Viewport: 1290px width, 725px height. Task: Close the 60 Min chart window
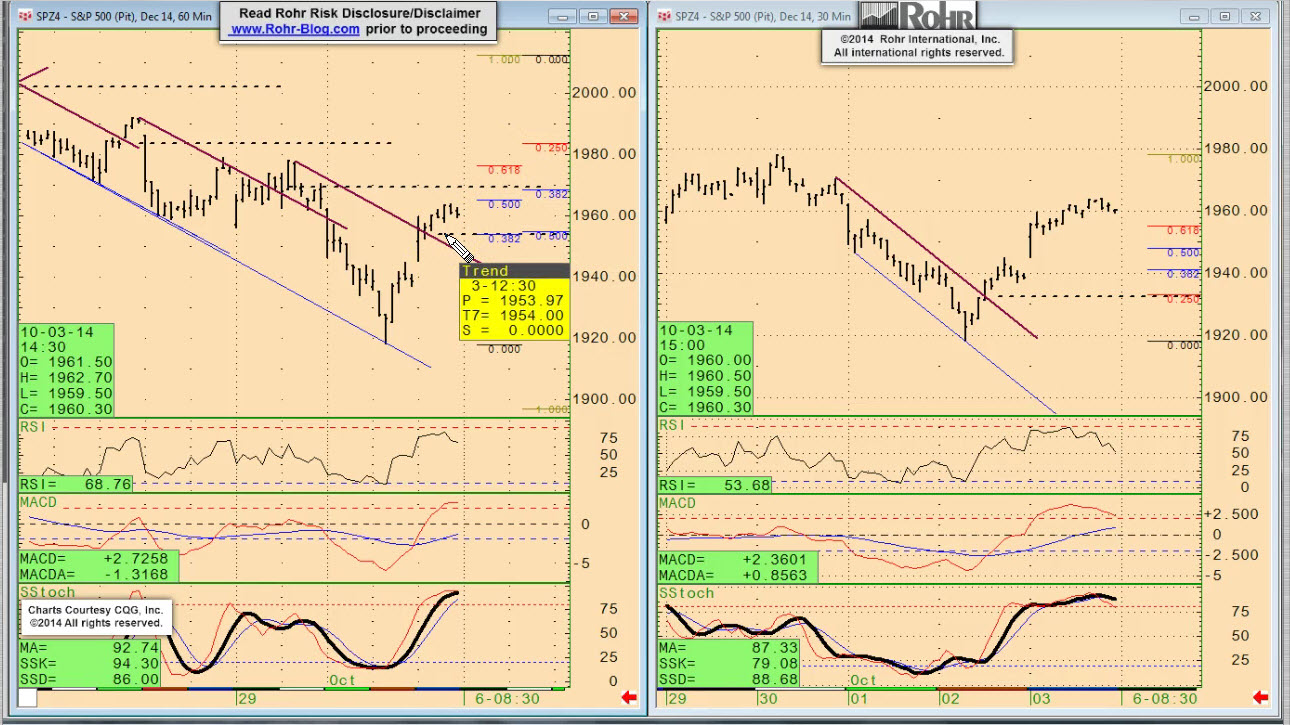point(624,16)
